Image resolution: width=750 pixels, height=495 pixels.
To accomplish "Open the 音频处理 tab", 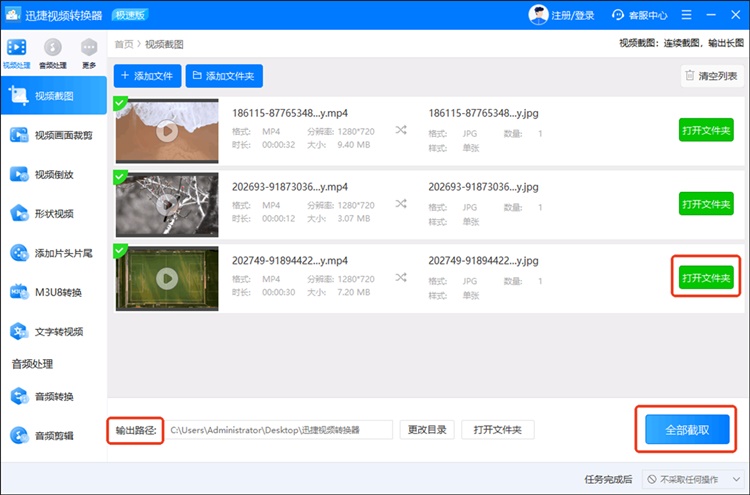I will click(53, 54).
